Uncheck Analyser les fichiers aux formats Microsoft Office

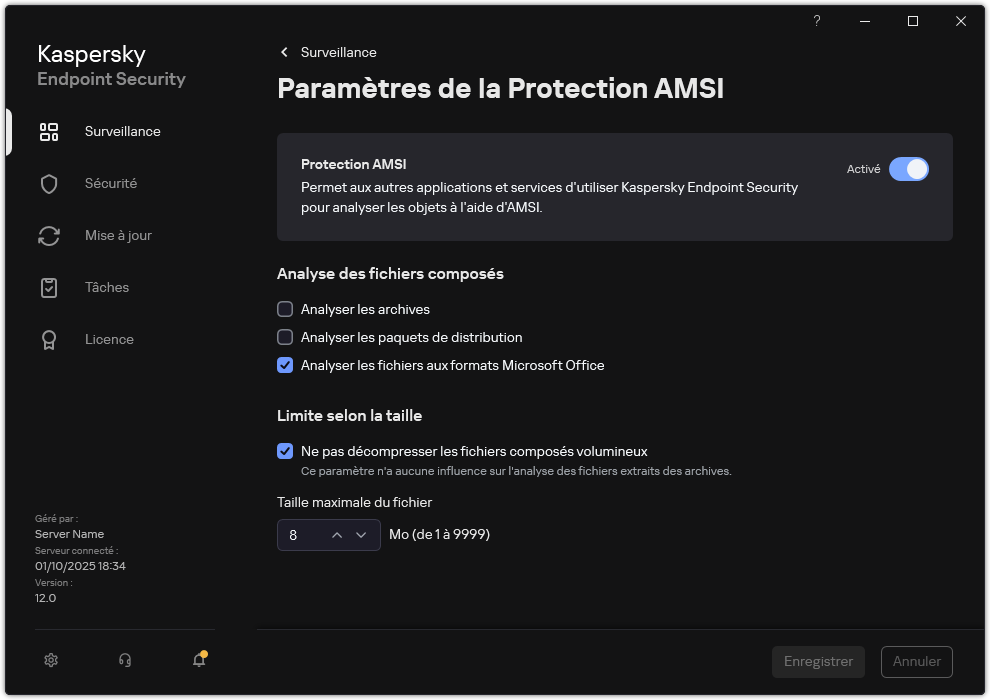point(285,365)
